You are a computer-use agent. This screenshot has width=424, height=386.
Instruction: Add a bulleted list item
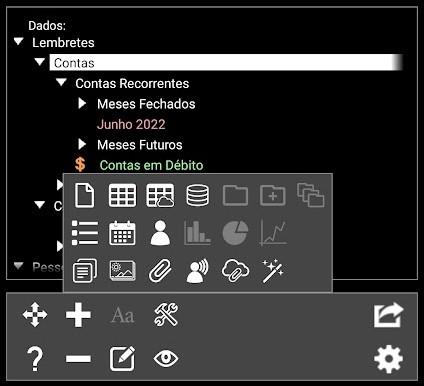pyautogui.click(x=85, y=233)
